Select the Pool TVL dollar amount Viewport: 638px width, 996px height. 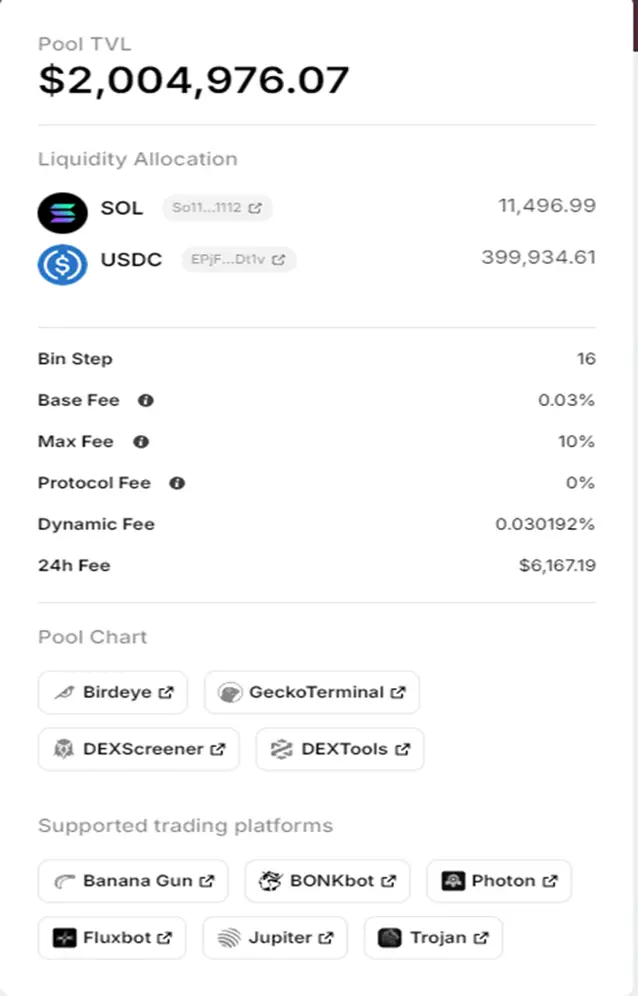click(194, 80)
